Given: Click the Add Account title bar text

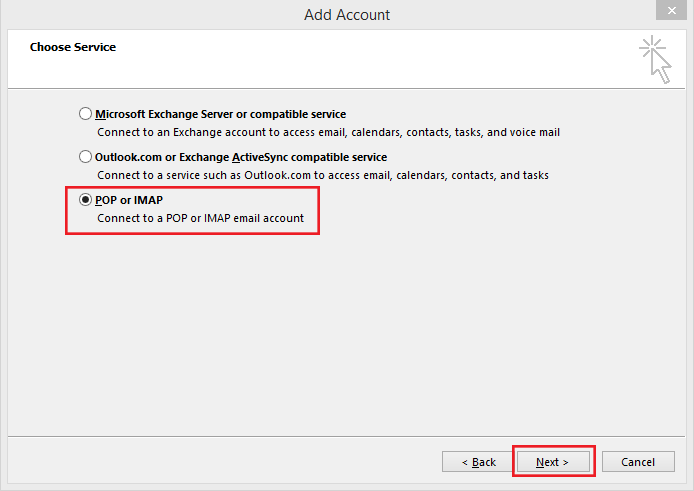Looking at the screenshot, I should click(347, 15).
